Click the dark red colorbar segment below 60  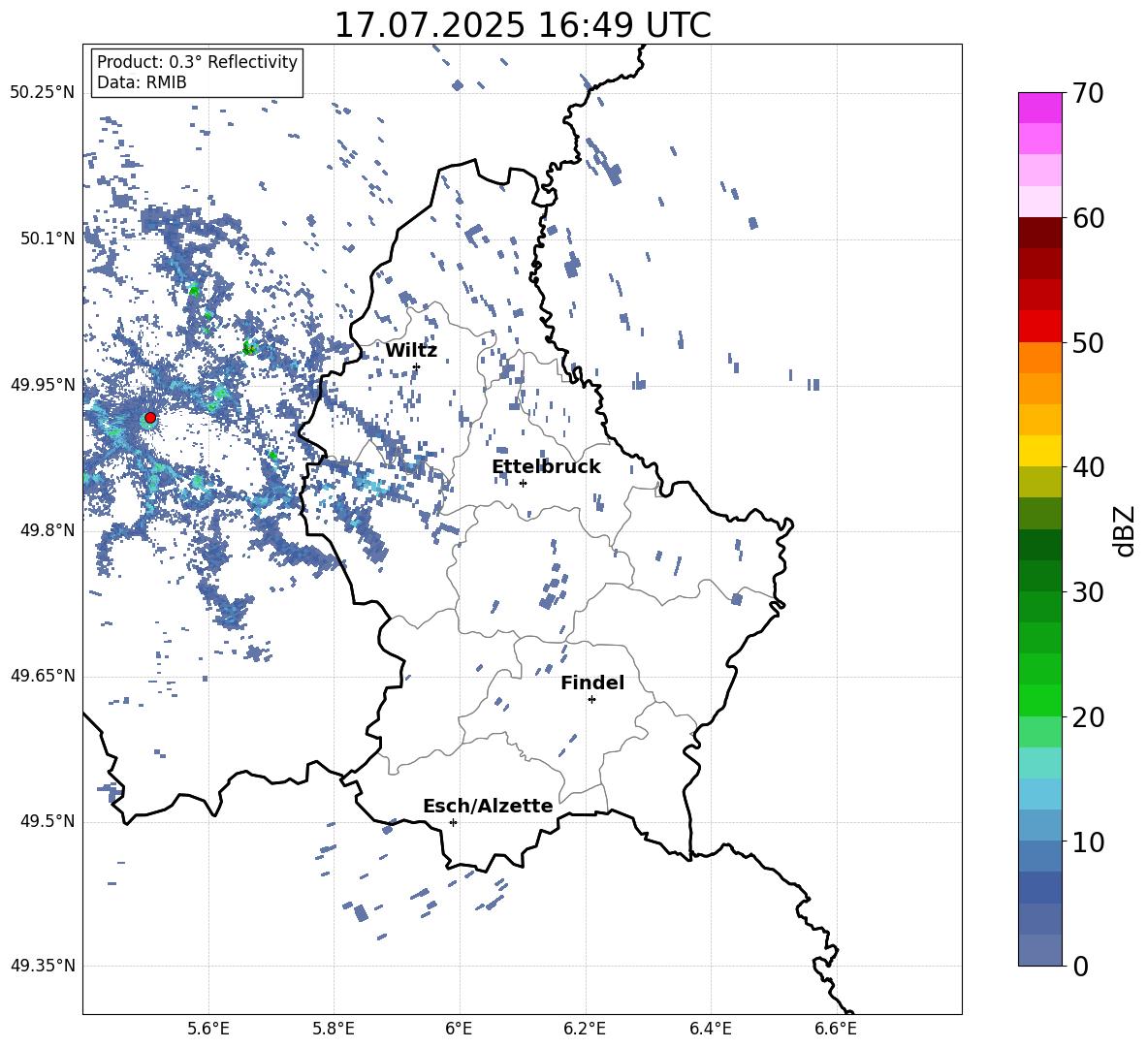1040,233
